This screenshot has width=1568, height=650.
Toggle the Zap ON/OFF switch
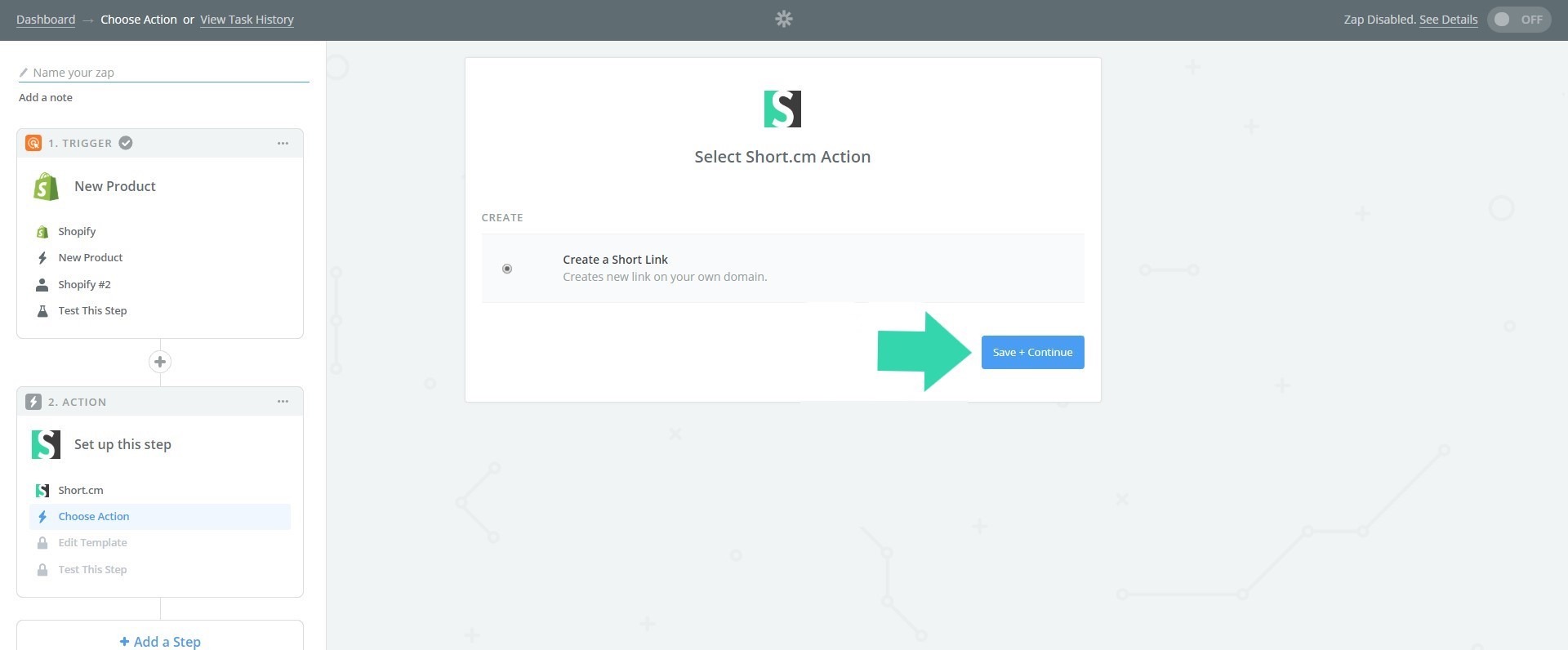1518,20
